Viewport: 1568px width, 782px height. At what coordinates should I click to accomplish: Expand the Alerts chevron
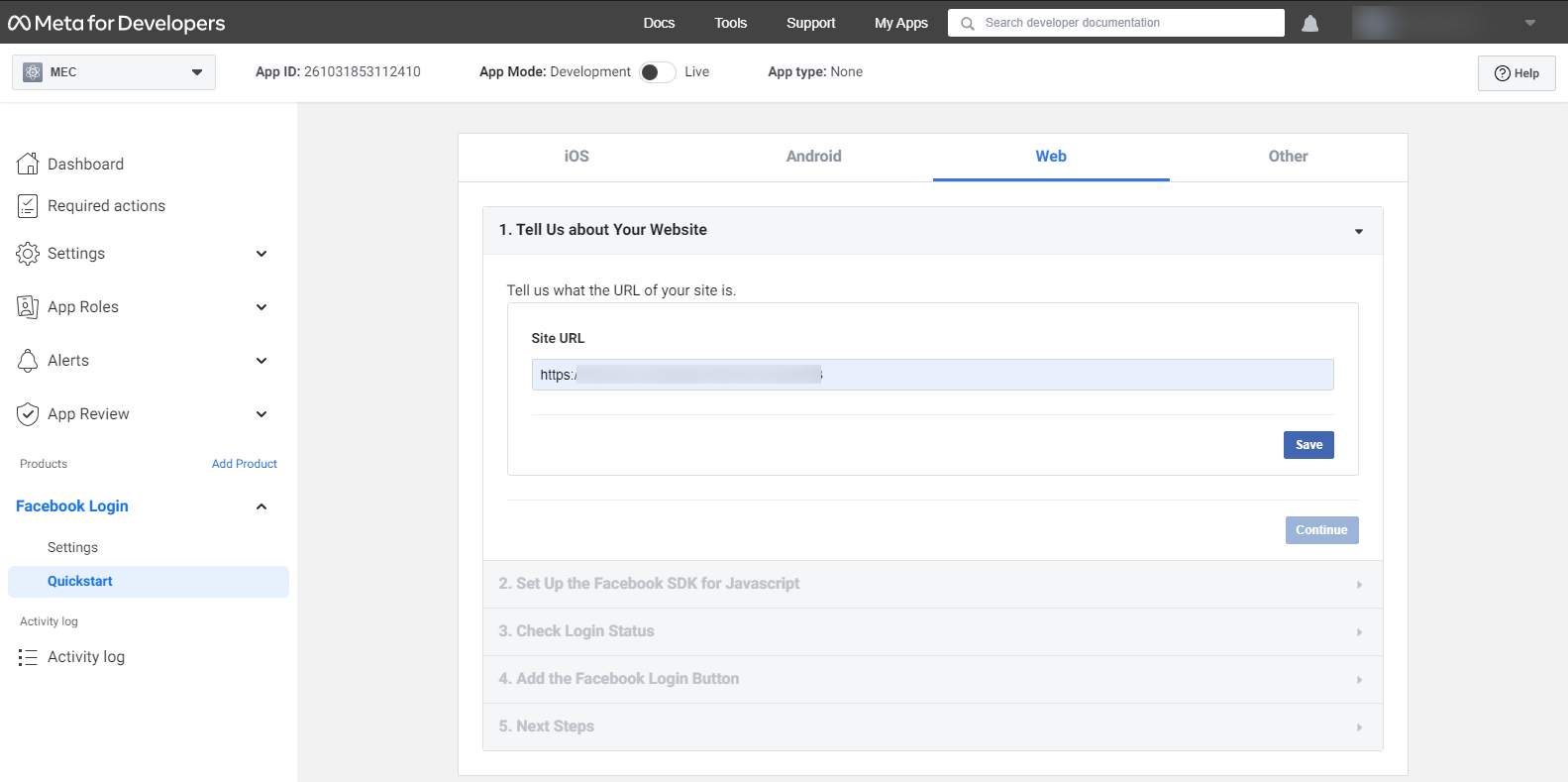pyautogui.click(x=261, y=361)
